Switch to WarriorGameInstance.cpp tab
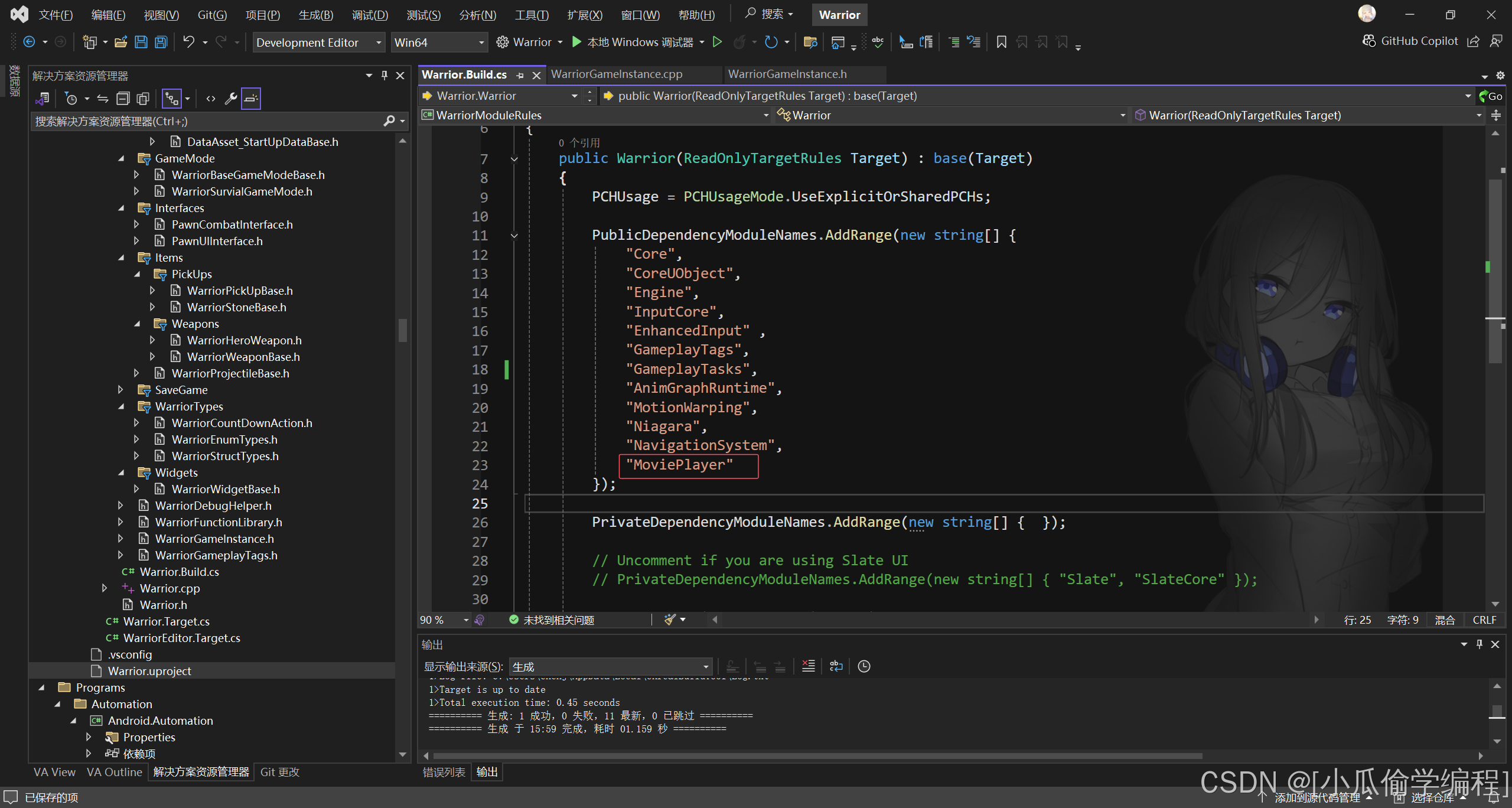1512x808 pixels. pyautogui.click(x=616, y=74)
